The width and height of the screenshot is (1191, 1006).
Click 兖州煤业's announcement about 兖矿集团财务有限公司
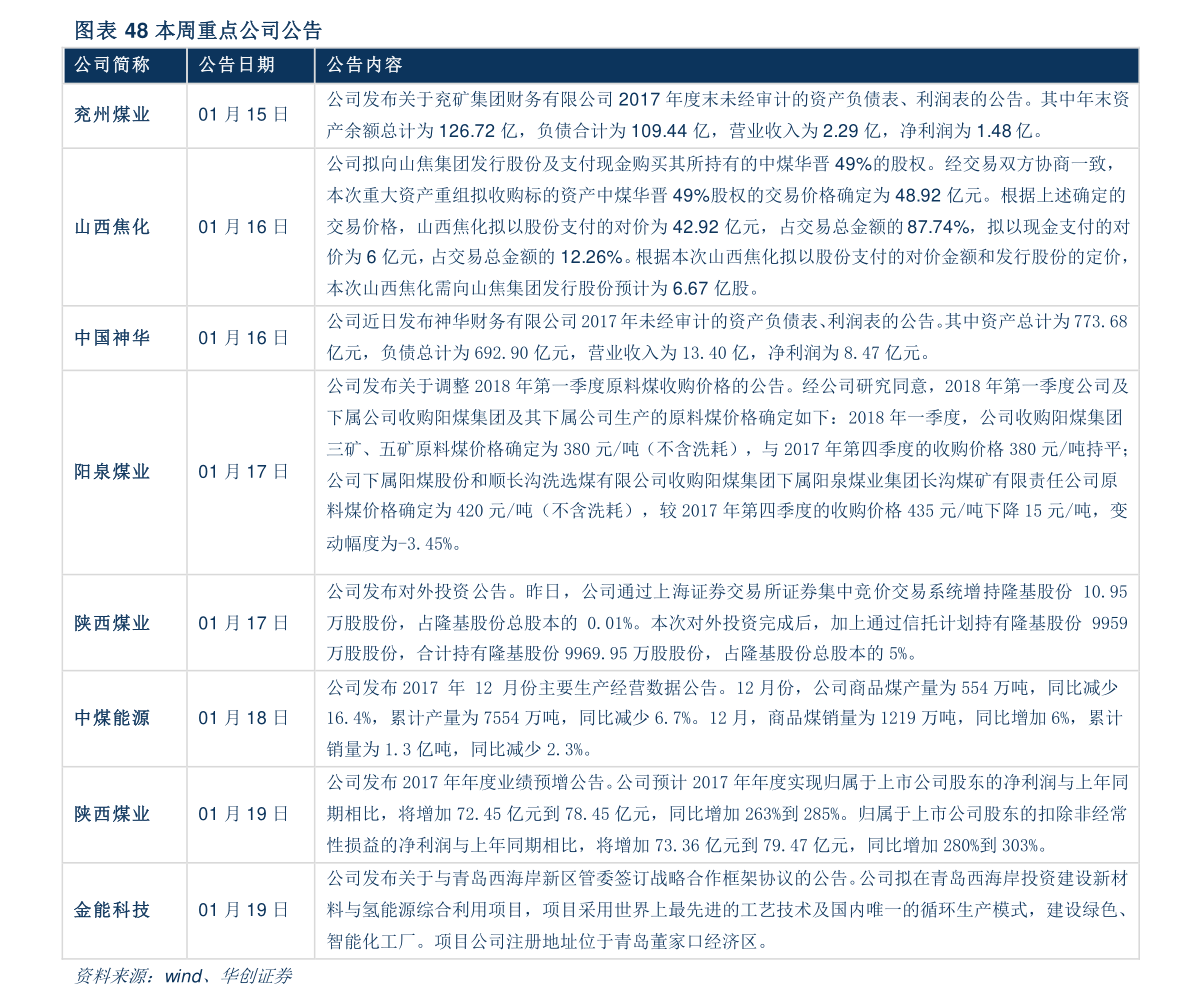coord(727,115)
